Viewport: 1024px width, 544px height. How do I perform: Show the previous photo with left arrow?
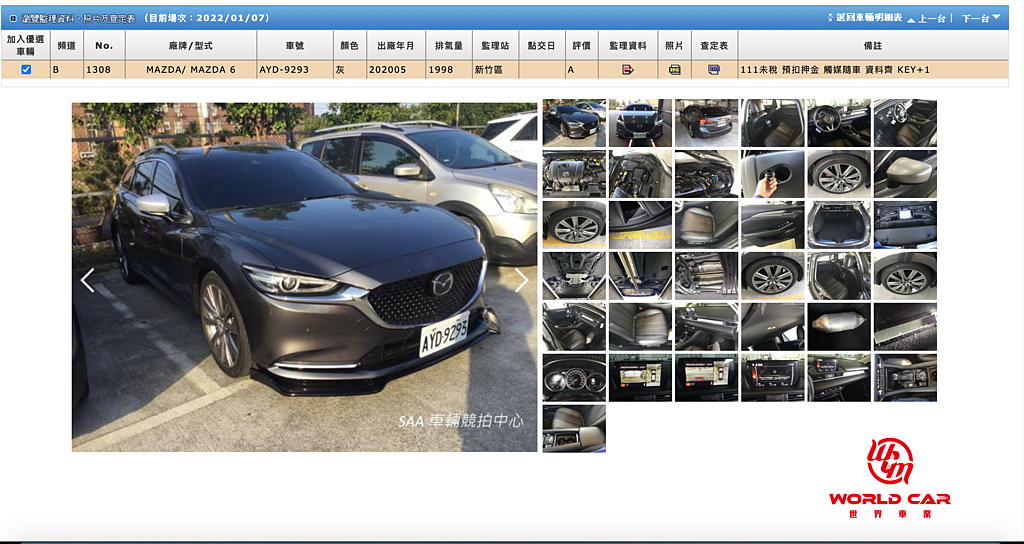[x=87, y=280]
